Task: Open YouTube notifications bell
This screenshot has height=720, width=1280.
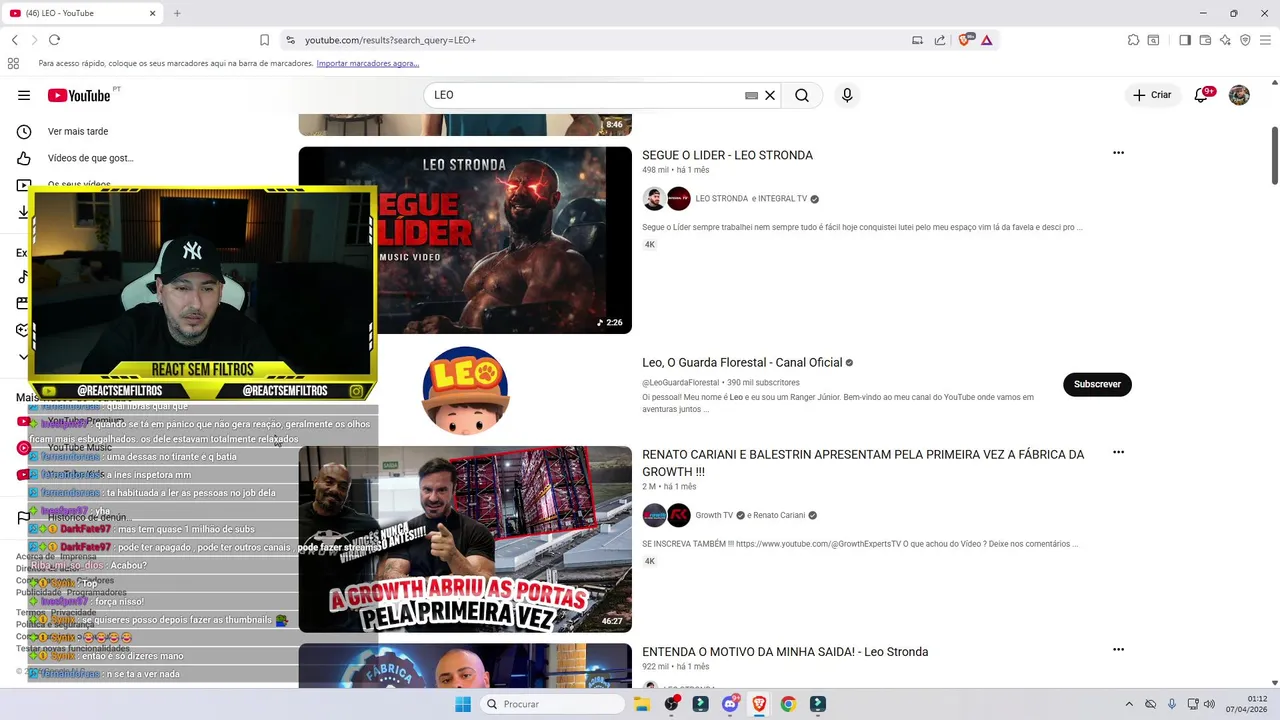Action: 1201,95
